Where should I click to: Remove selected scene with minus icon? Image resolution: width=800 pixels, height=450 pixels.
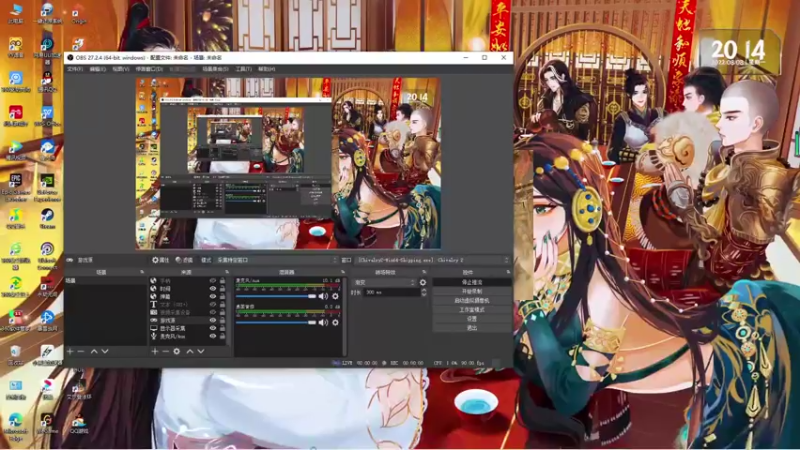point(81,352)
